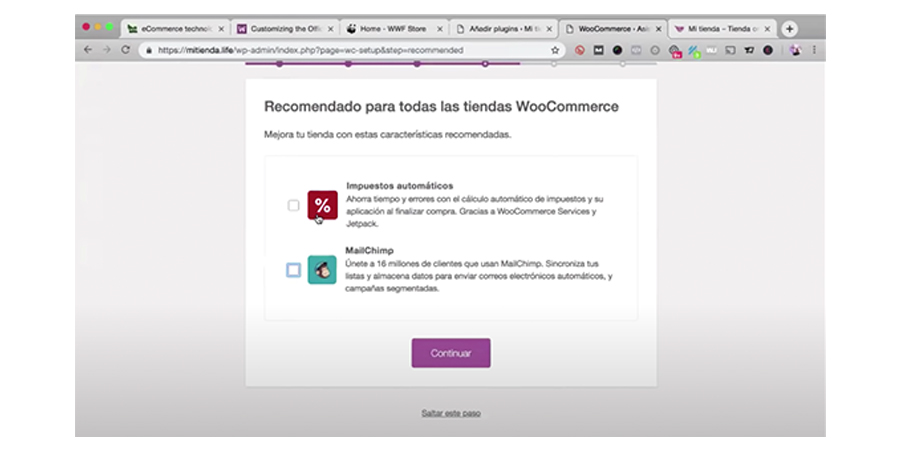Screen dimensions: 900x450
Task: Switch to the Home - WWF Store tab
Action: coord(390,29)
